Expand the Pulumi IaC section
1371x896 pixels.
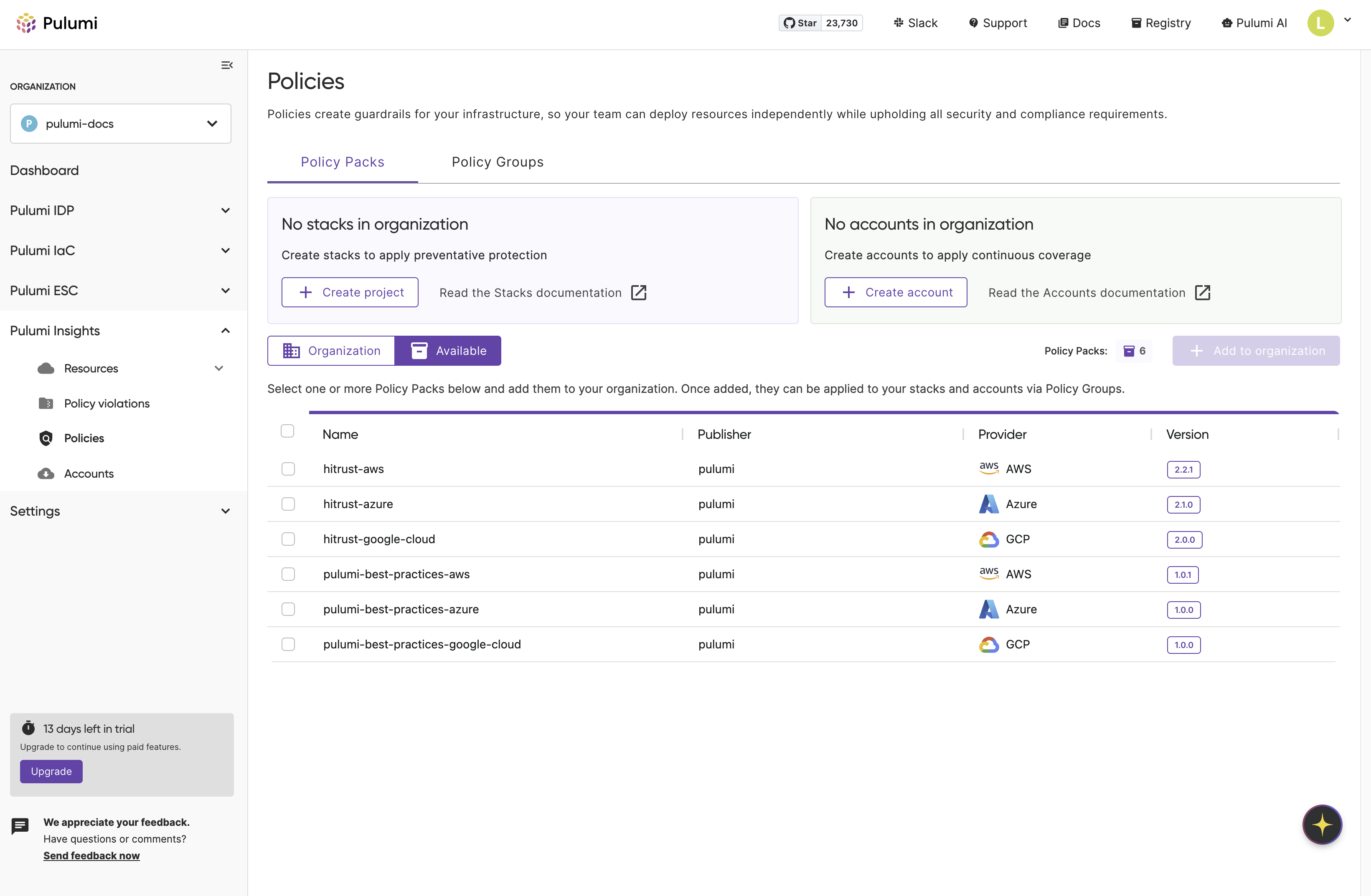click(120, 251)
